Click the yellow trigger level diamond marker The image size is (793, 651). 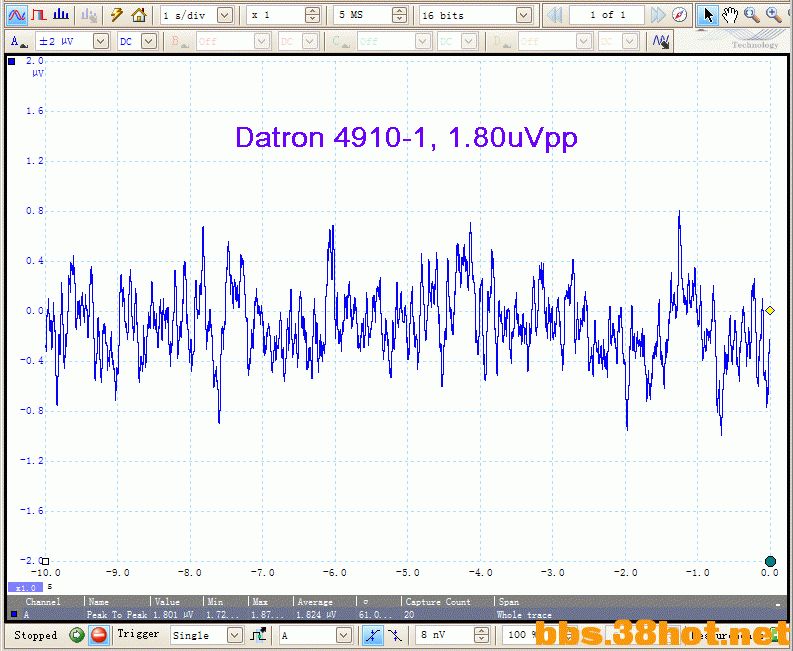[x=770, y=311]
